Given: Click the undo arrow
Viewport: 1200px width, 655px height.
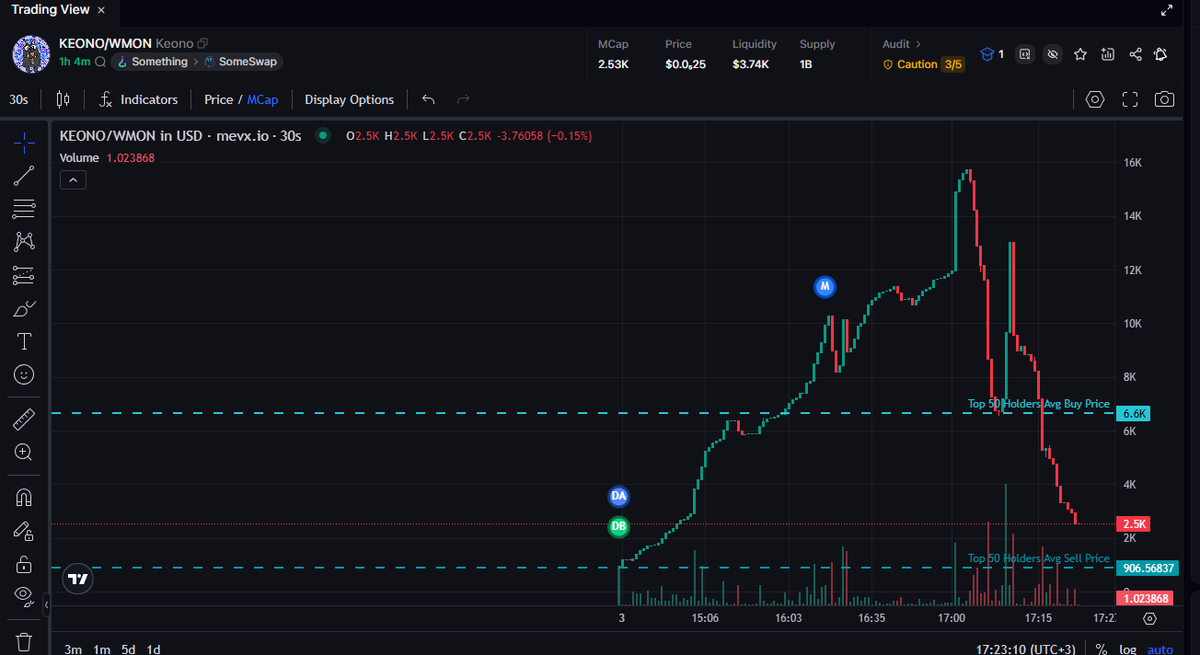Looking at the screenshot, I should 429,99.
